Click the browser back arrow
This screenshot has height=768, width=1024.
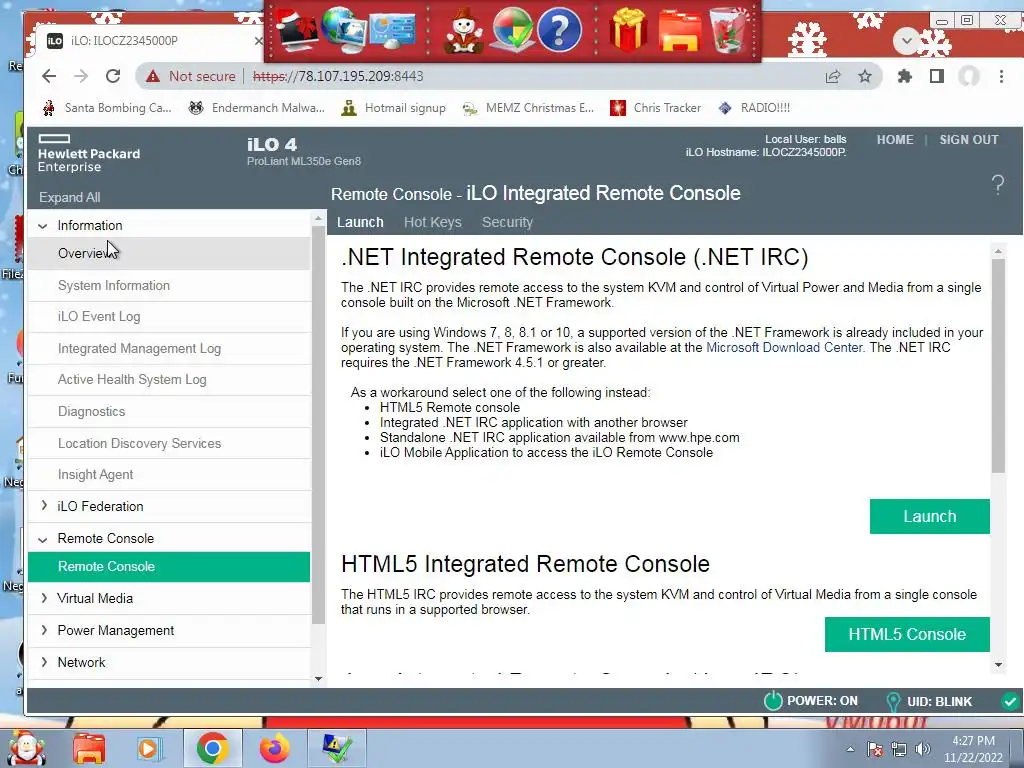[49, 76]
